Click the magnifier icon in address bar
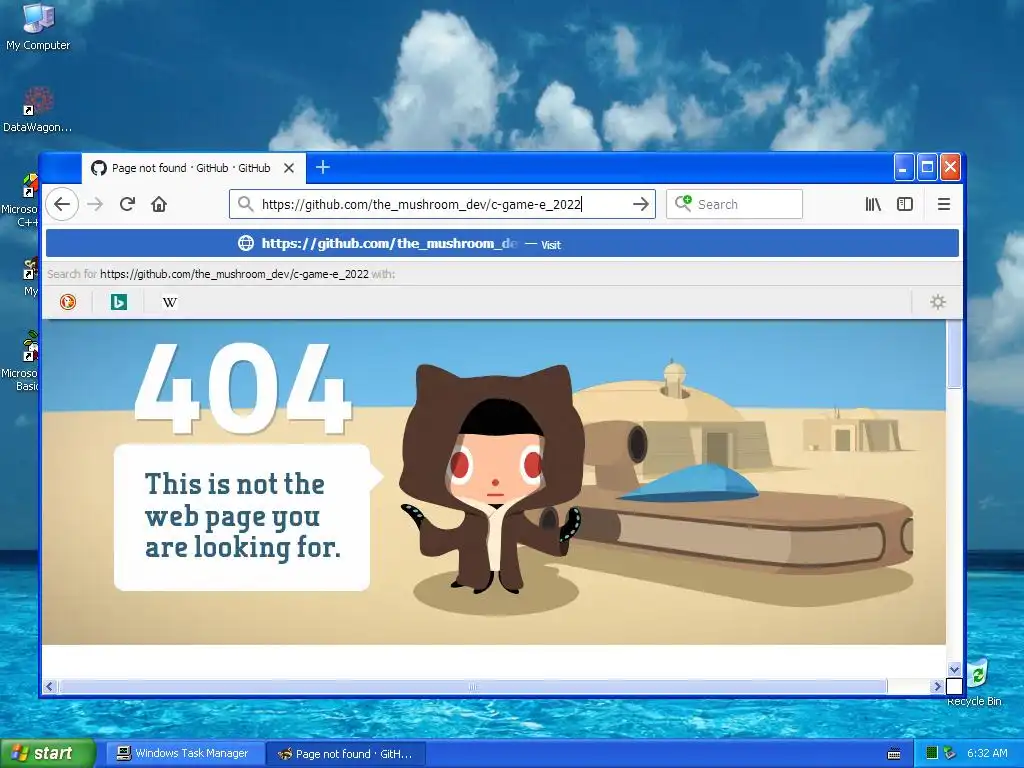 pos(246,204)
